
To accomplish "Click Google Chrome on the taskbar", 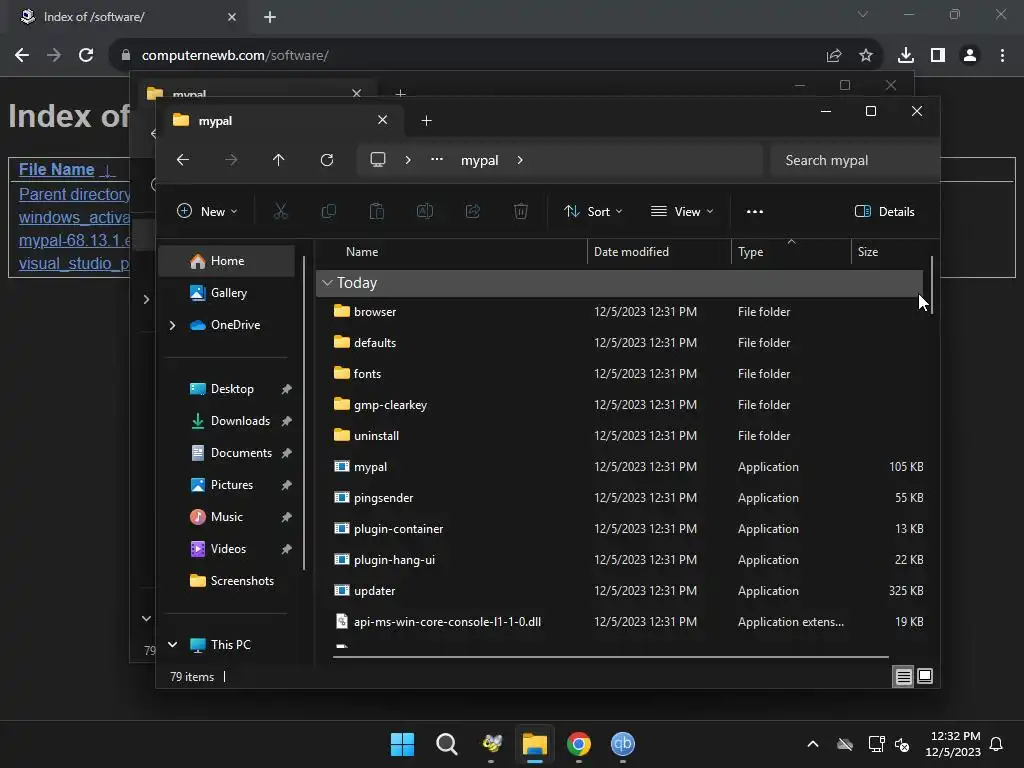I will click(x=579, y=744).
